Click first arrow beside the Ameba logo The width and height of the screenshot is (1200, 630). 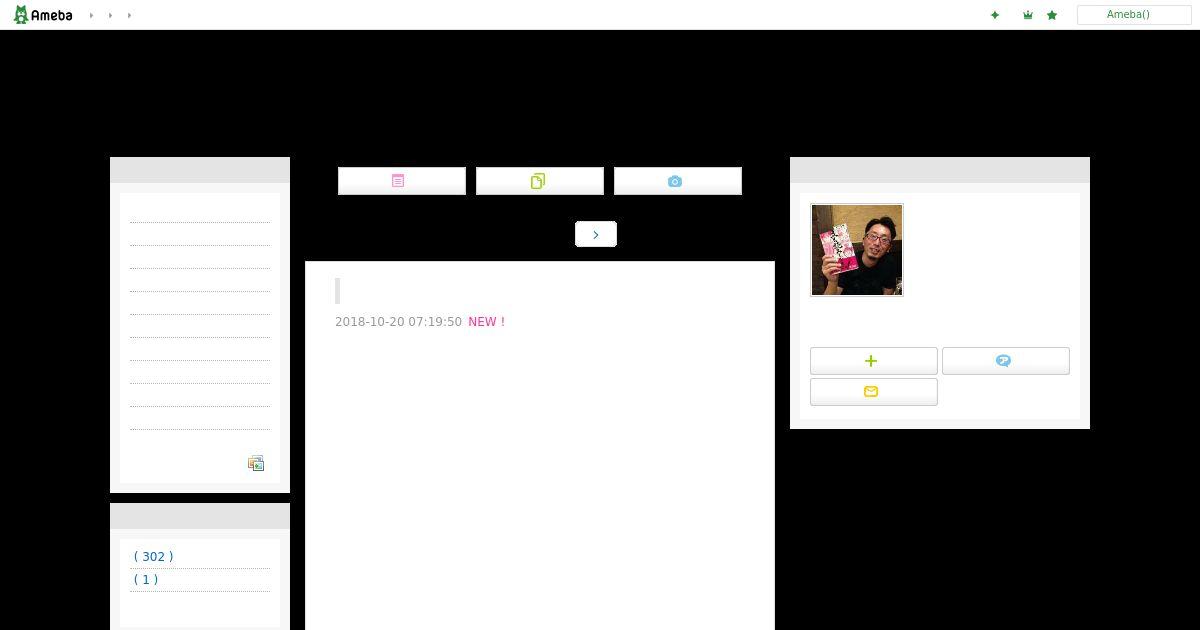pos(91,15)
